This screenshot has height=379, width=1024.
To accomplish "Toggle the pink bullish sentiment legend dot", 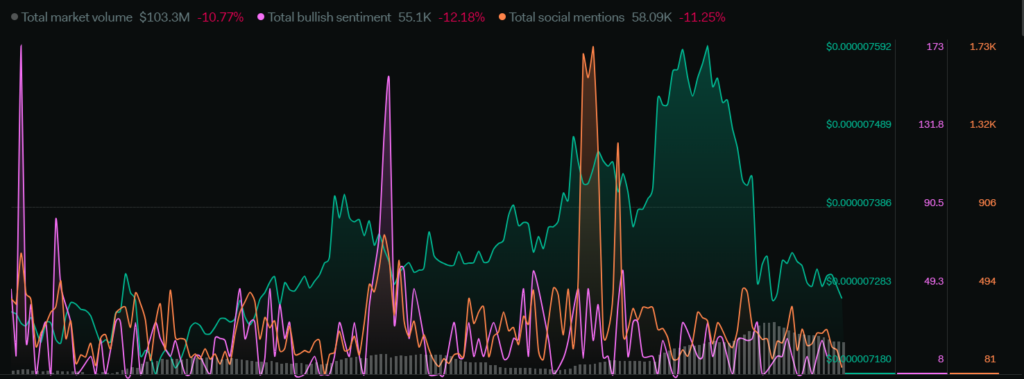I will click(x=262, y=18).
